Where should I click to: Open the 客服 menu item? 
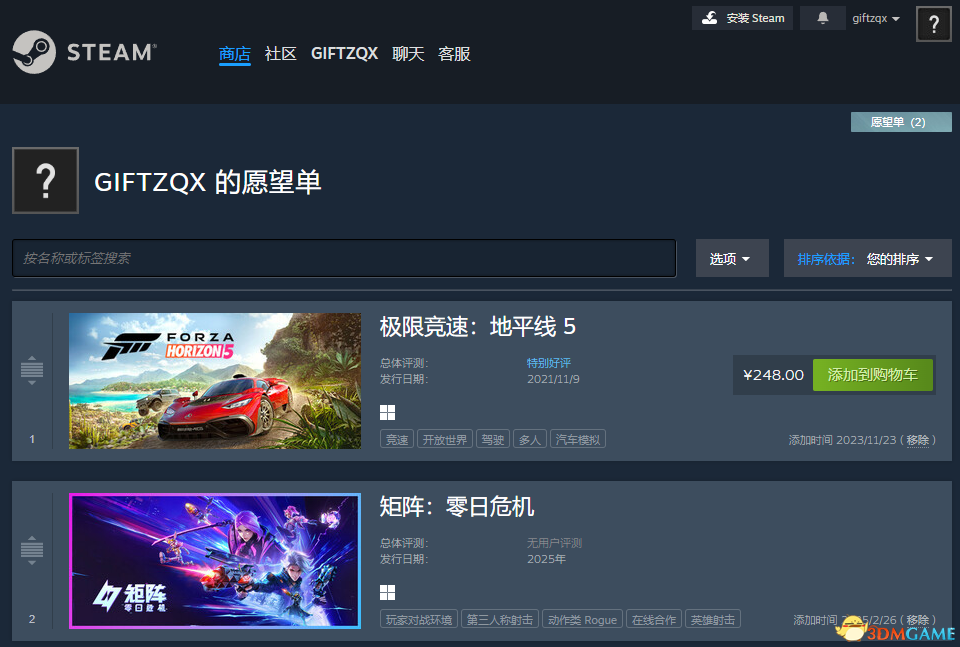tap(454, 54)
